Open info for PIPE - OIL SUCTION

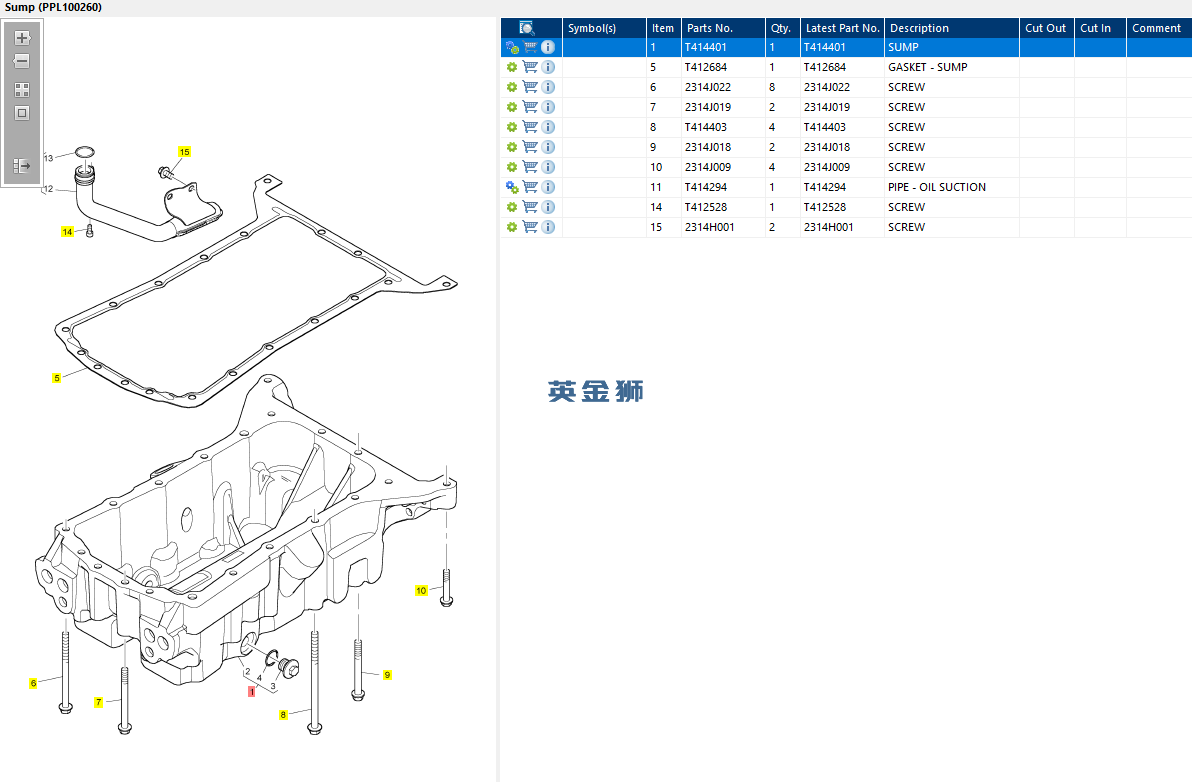(x=548, y=187)
